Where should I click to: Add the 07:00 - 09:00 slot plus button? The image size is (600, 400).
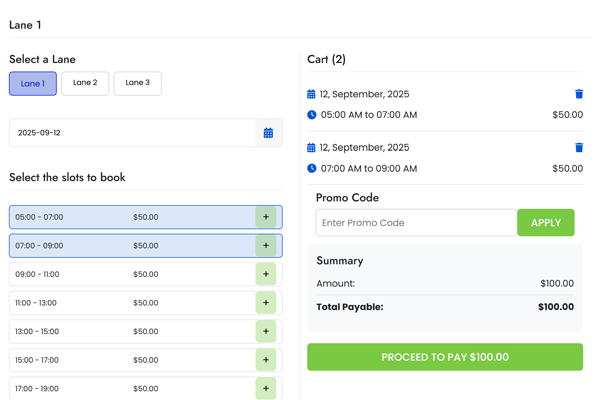[x=266, y=246]
